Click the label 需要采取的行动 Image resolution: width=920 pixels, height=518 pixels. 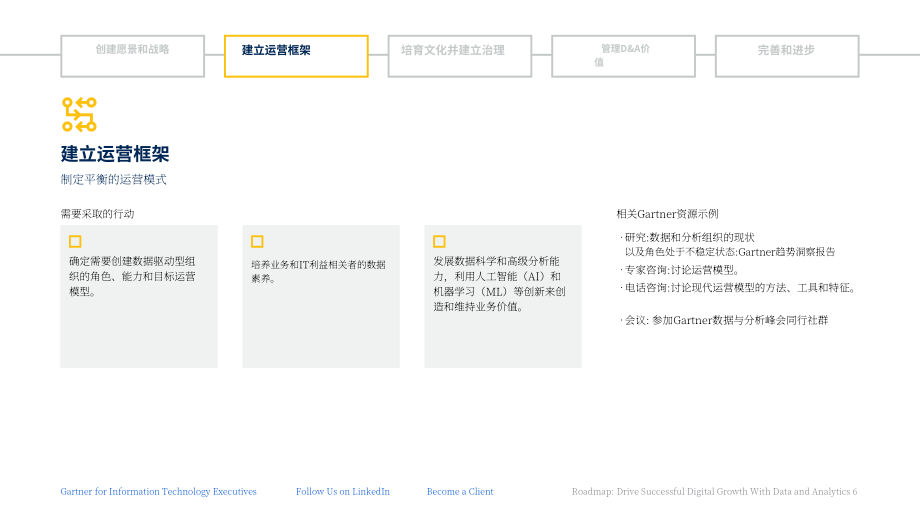[x=97, y=214]
